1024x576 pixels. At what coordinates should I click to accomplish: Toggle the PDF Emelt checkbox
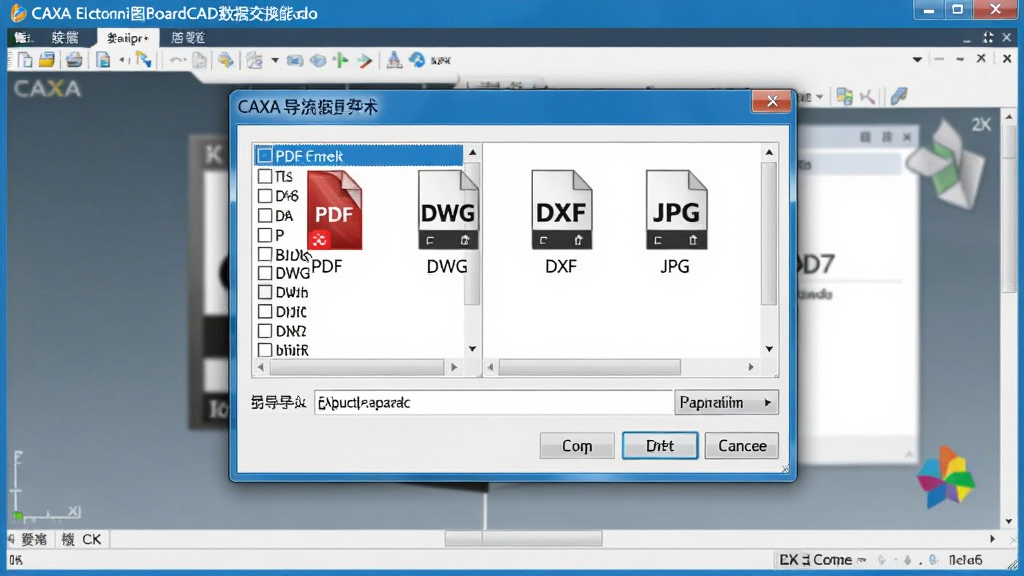264,155
